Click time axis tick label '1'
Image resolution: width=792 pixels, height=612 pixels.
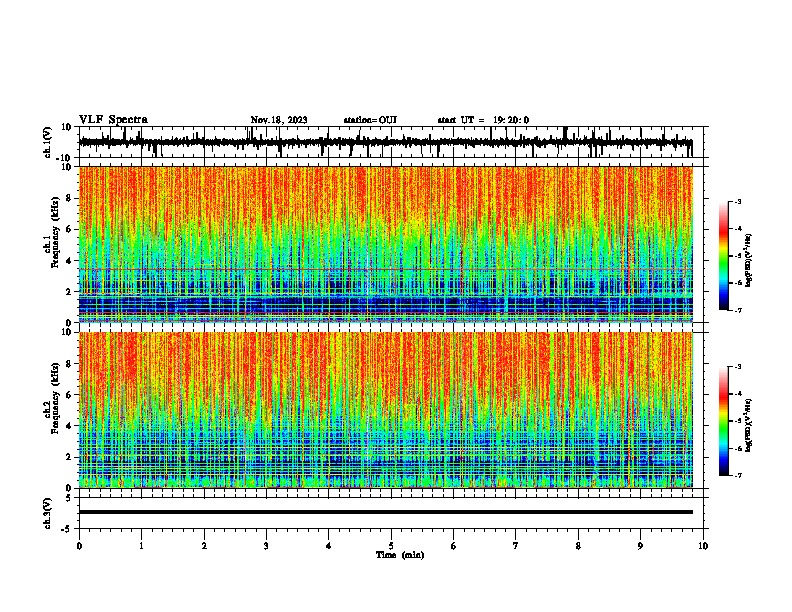click(x=141, y=546)
